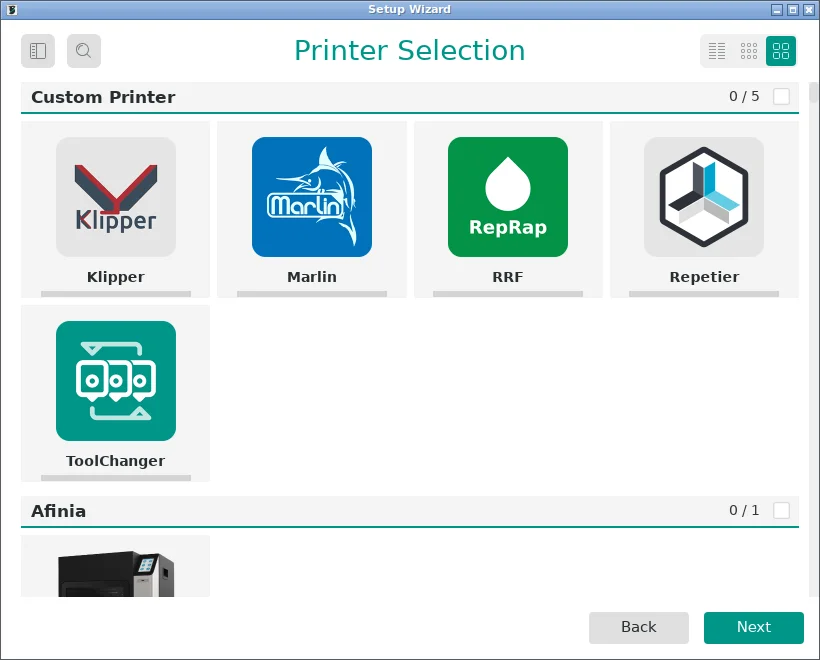This screenshot has height=660, width=820.
Task: Click the Custom Printer section header
Action: coord(410,97)
